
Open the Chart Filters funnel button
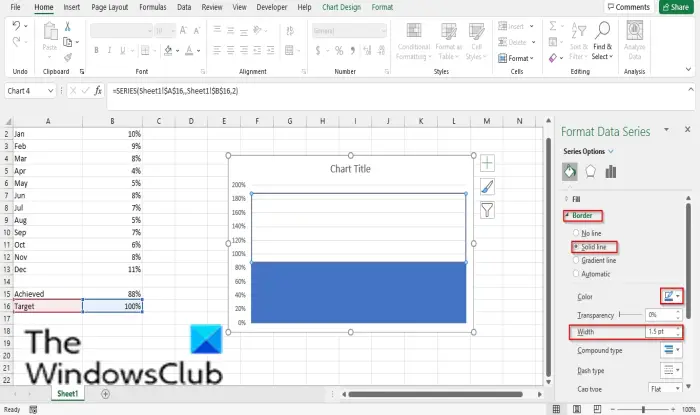487,210
